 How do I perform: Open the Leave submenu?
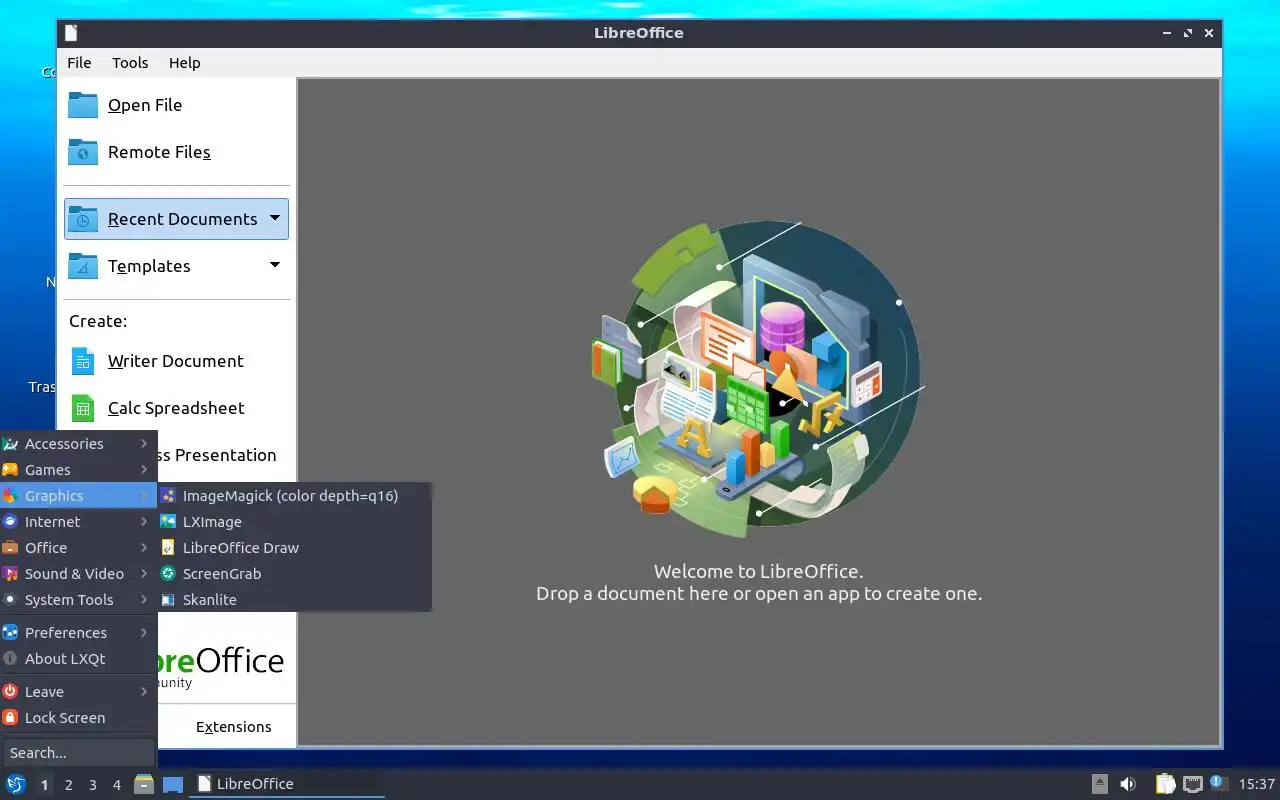(x=78, y=692)
